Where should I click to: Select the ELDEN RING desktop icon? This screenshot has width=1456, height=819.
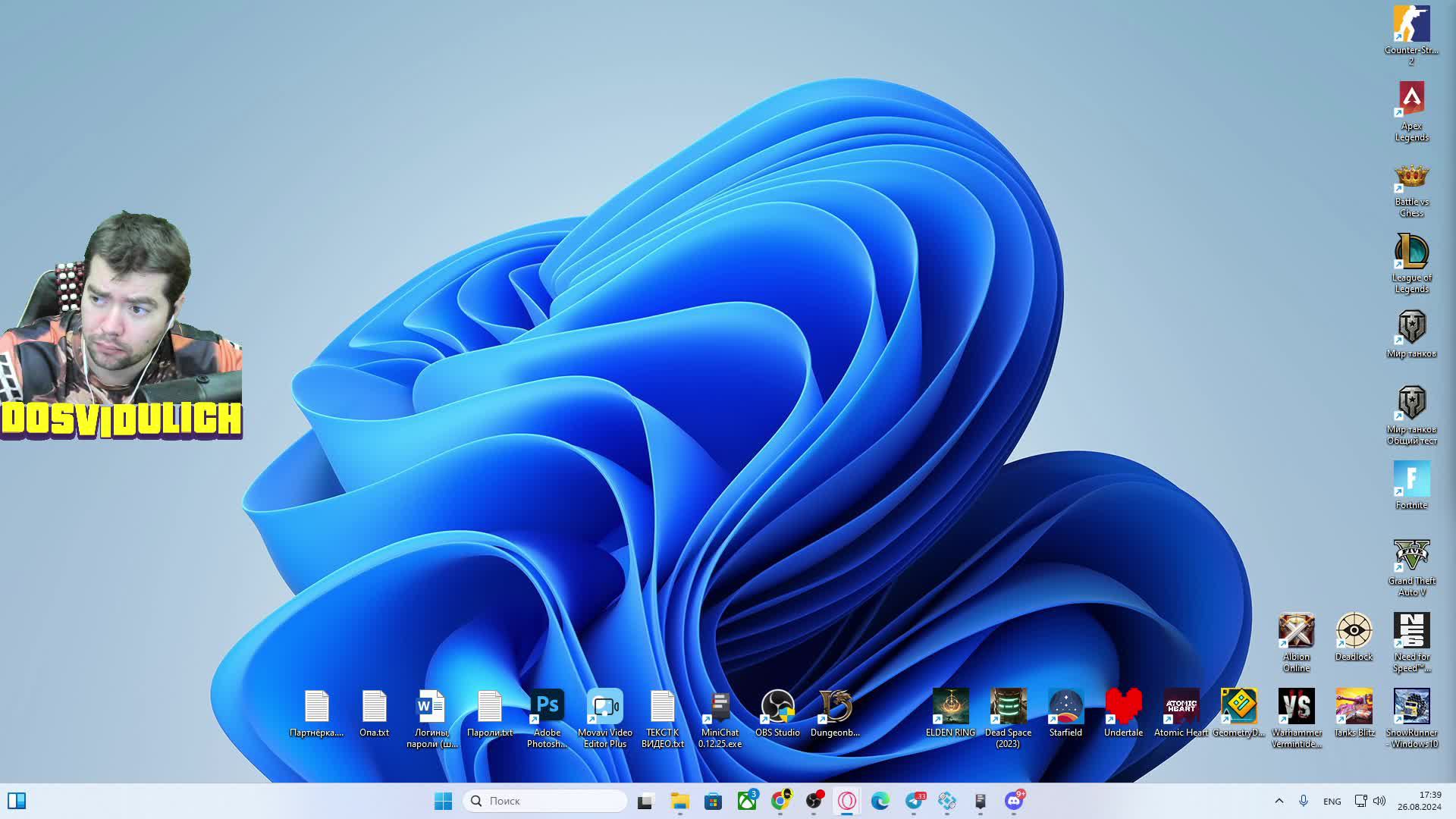tap(950, 707)
